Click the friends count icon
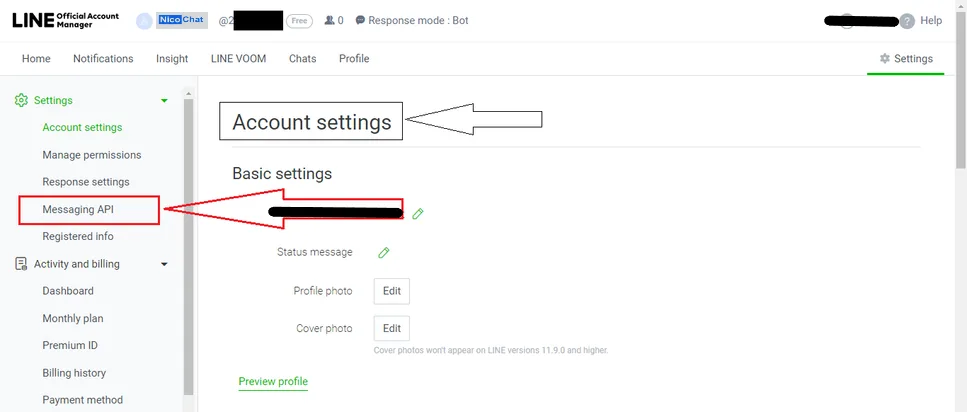967x412 pixels. coord(329,20)
